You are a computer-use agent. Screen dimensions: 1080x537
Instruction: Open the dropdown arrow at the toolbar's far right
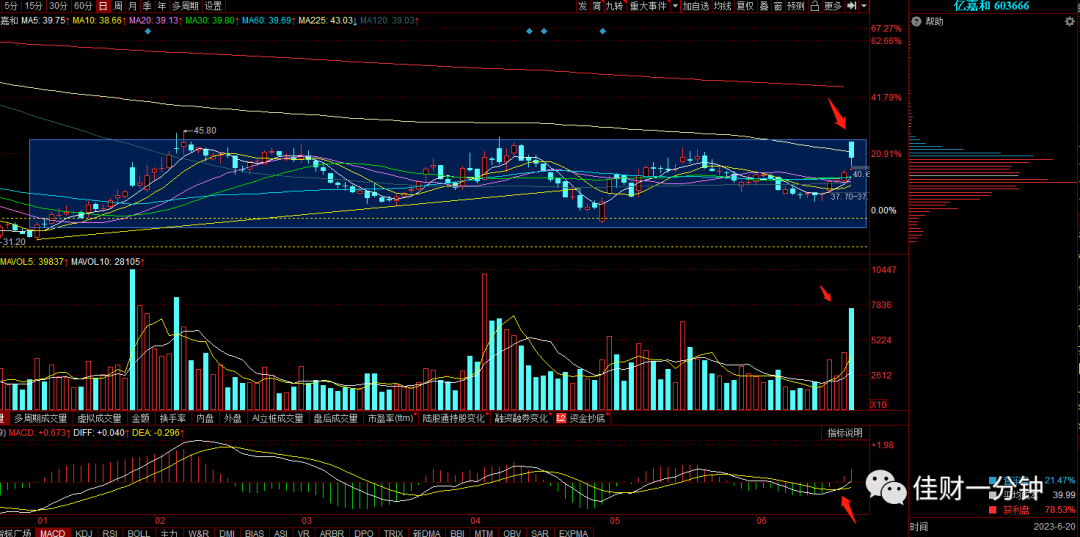[864, 6]
